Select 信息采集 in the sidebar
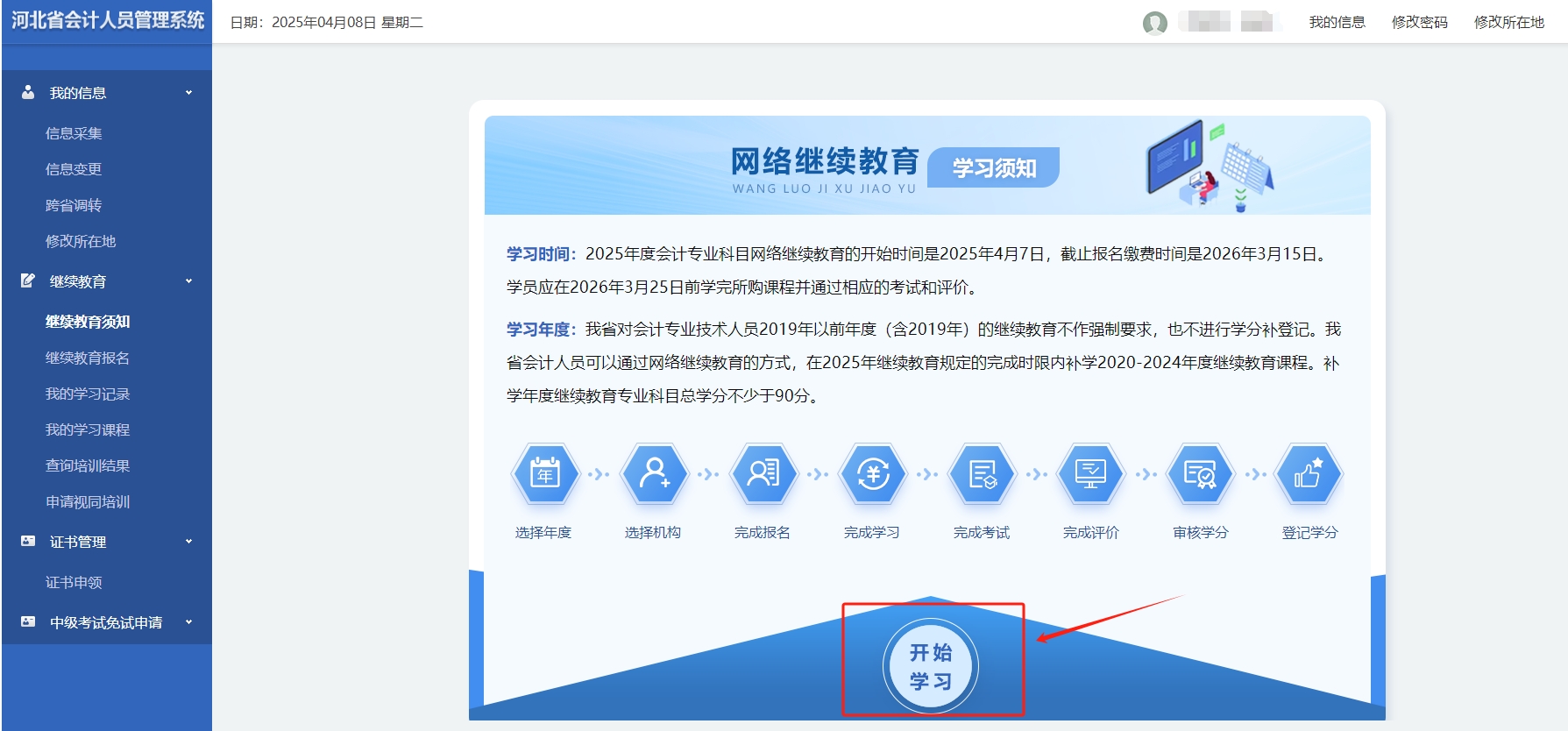Viewport: 1568px width, 731px height. point(74,133)
